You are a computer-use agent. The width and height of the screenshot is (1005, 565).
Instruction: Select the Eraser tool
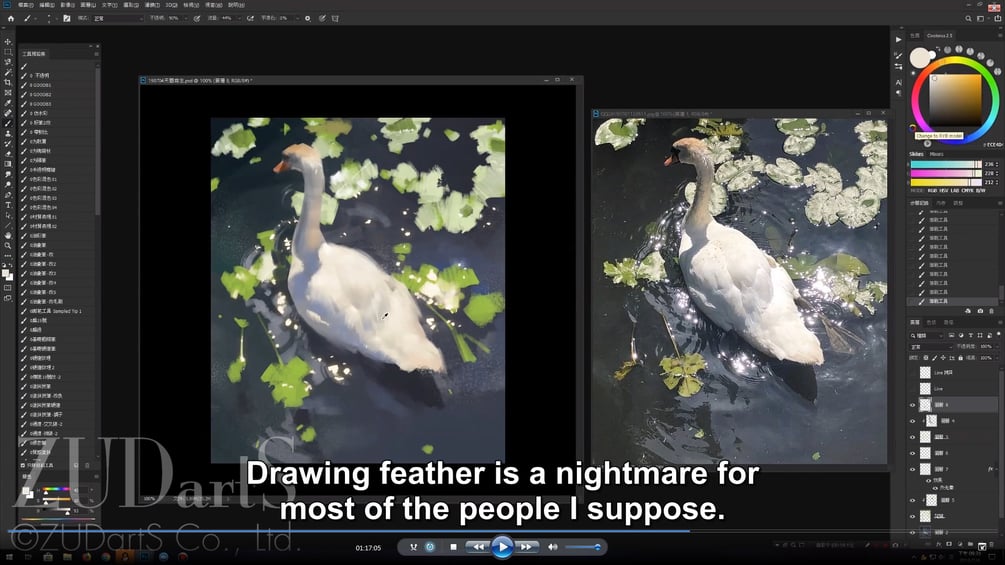coord(8,154)
